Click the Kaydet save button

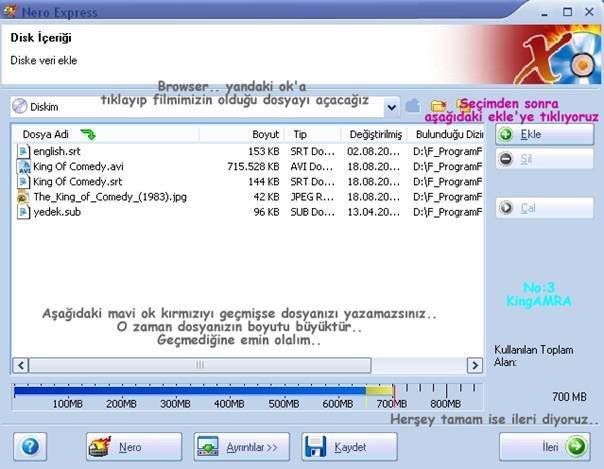coord(349,447)
